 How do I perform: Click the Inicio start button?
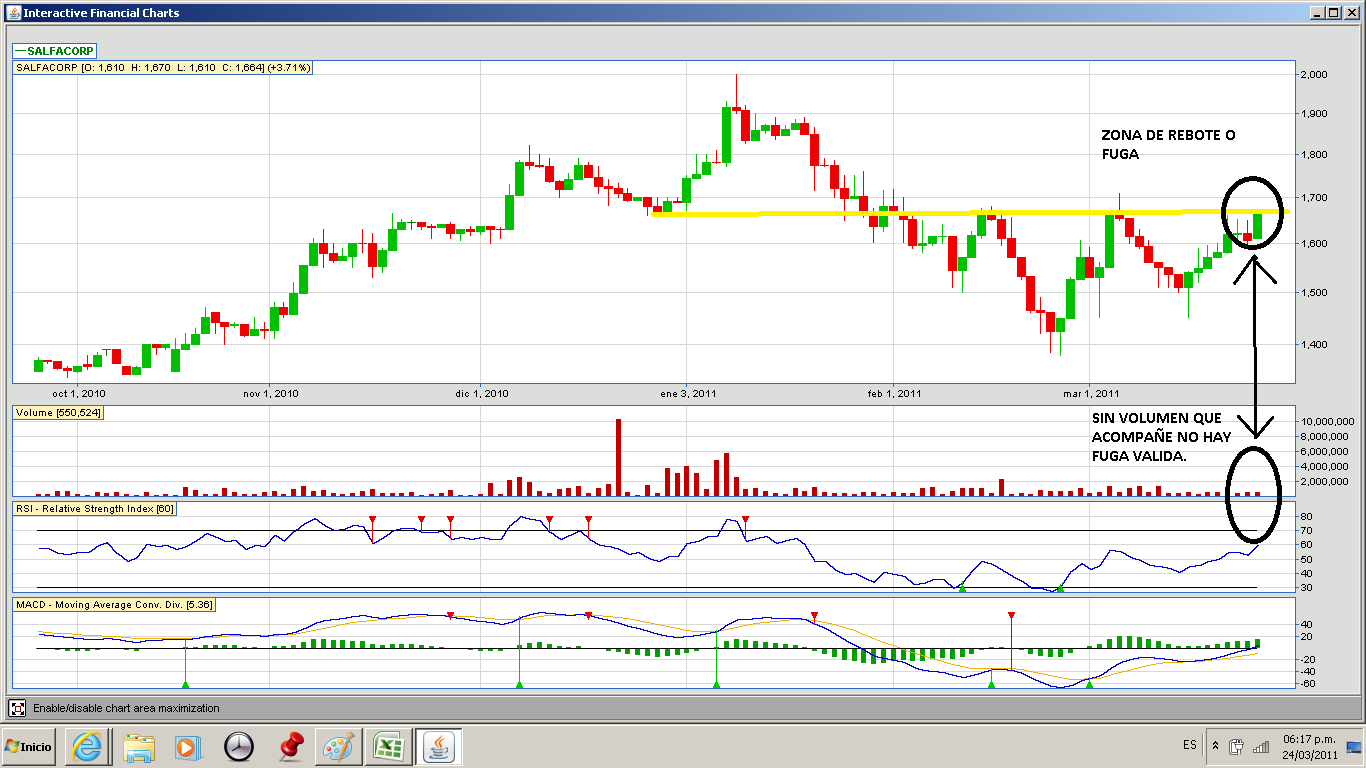29,746
